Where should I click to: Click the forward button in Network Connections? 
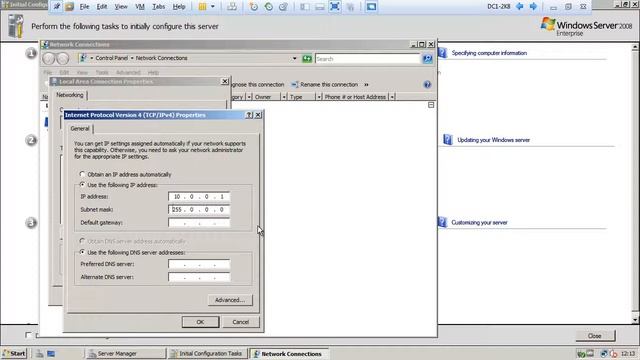(62, 59)
